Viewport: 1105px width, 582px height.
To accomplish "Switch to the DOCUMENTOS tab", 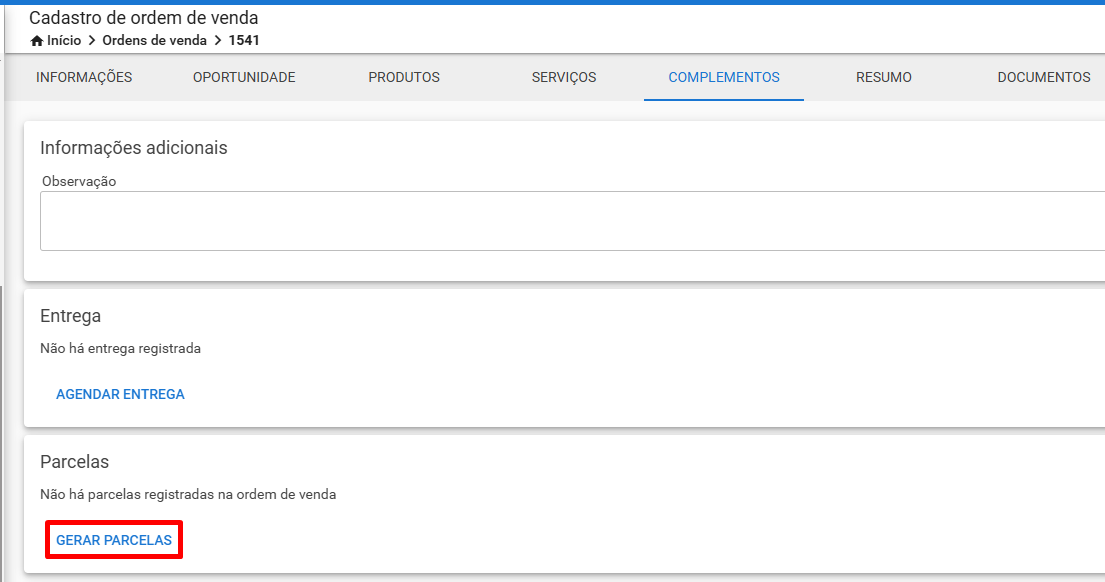I will (1044, 78).
